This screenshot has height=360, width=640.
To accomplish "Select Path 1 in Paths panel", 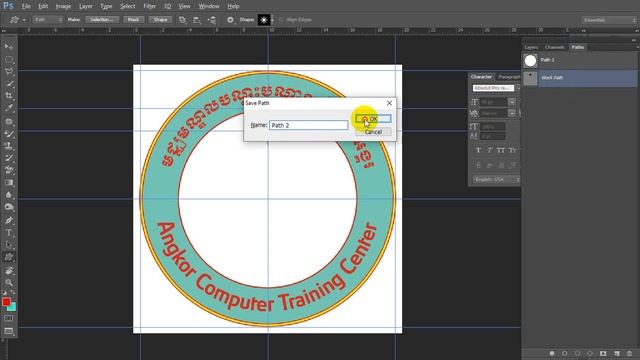I will (580, 60).
